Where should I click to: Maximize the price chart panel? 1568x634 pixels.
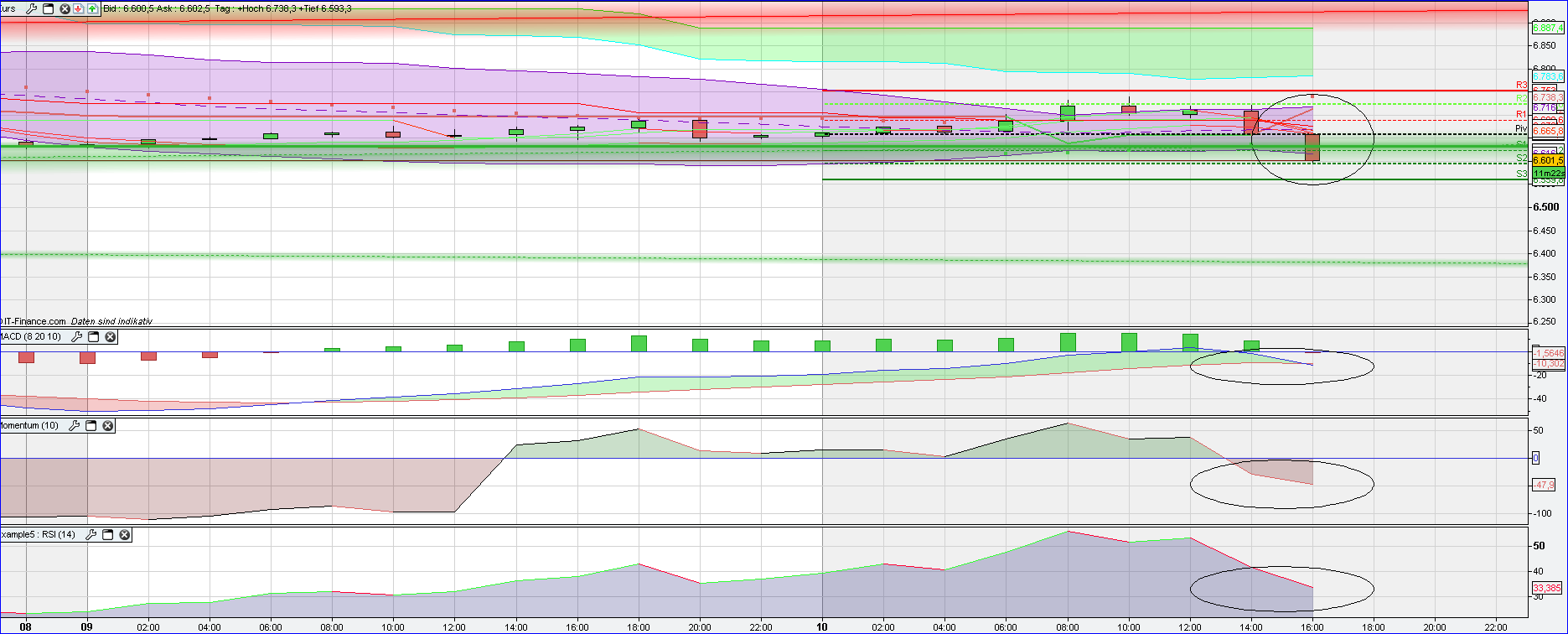(48, 8)
